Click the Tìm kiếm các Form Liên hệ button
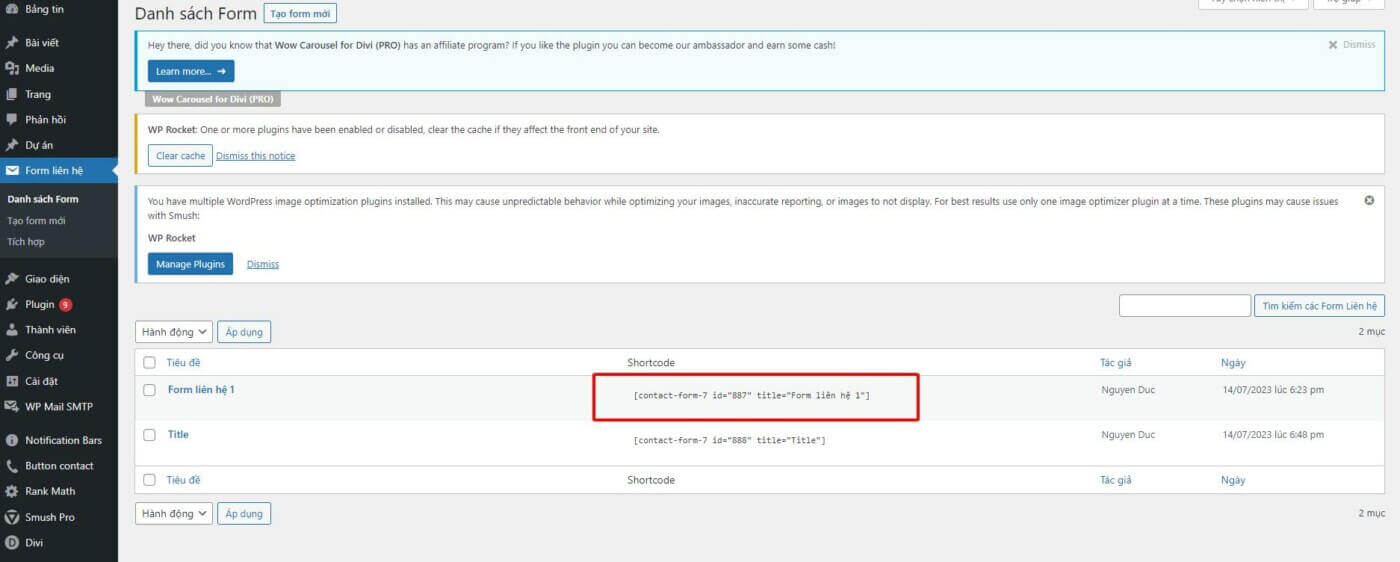The width and height of the screenshot is (1400, 562). click(1319, 306)
